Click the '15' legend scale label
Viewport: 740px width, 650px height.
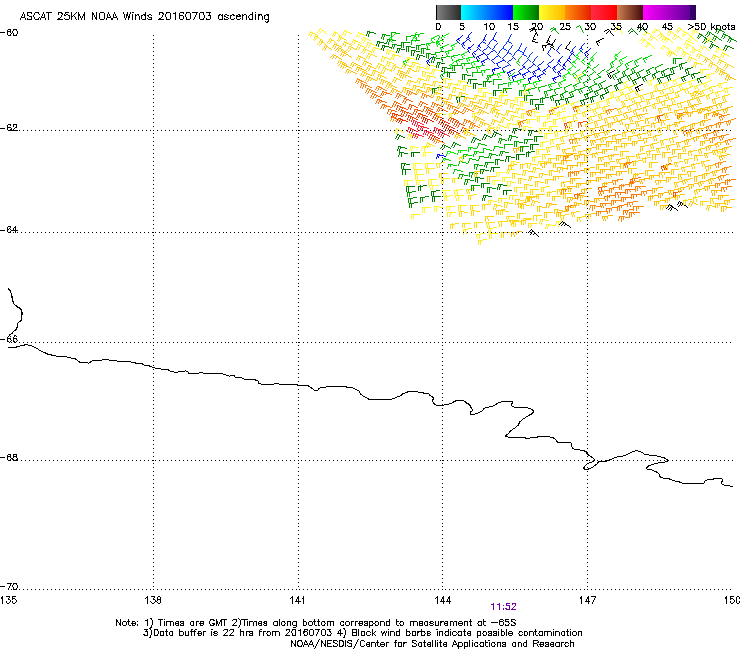pyautogui.click(x=513, y=27)
